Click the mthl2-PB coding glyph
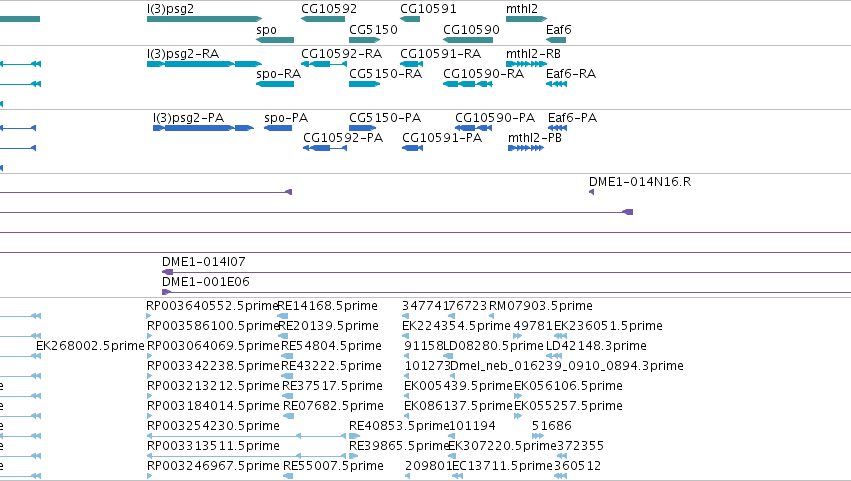The height and width of the screenshot is (481, 851). coord(526,148)
